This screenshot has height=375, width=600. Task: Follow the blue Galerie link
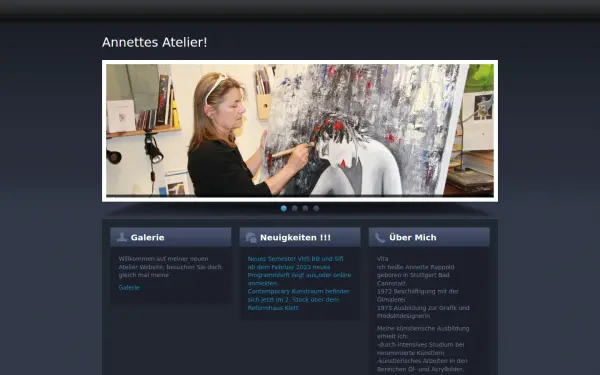(x=129, y=287)
